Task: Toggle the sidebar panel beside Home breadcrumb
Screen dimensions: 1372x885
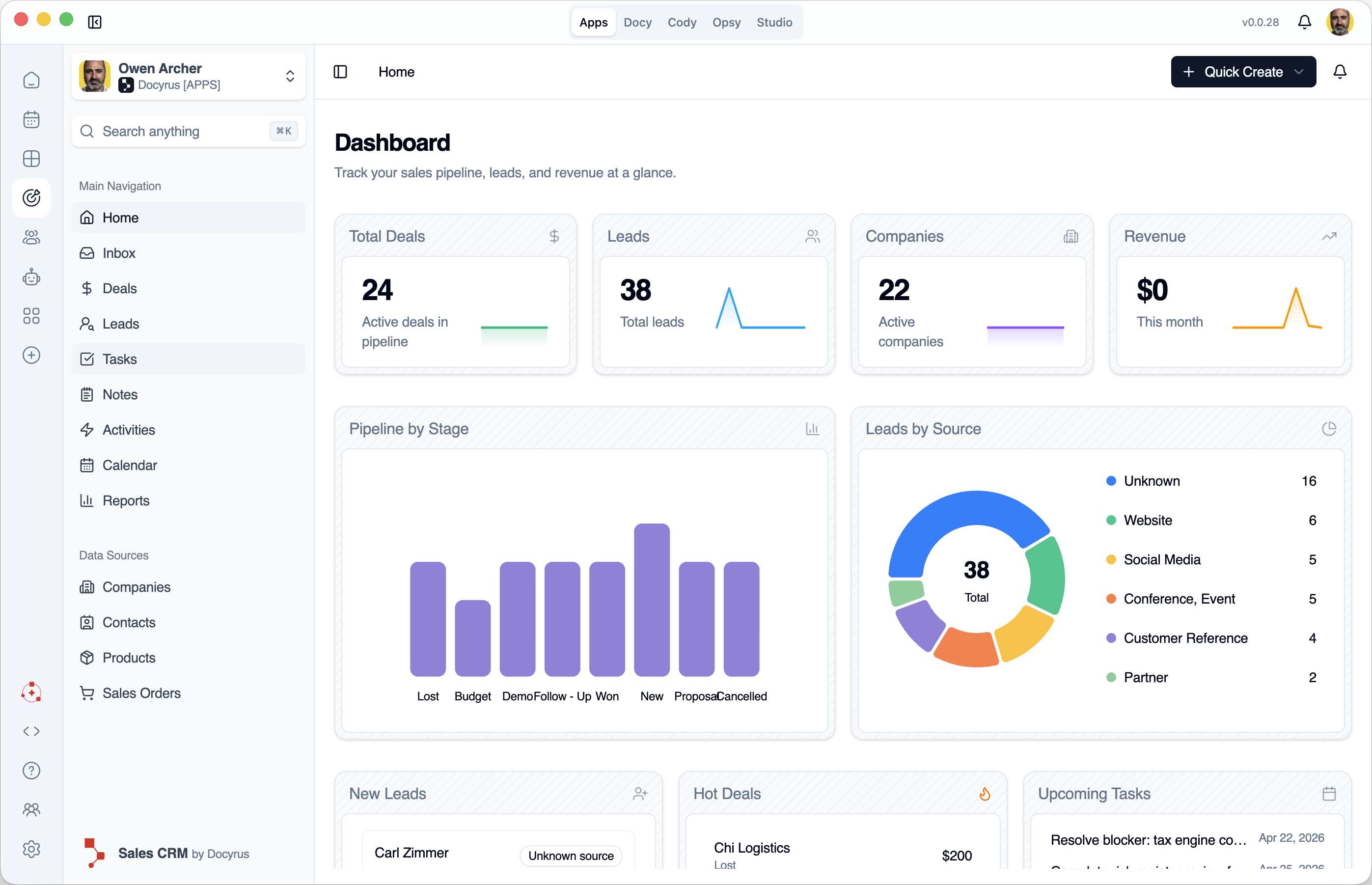Action: click(340, 72)
